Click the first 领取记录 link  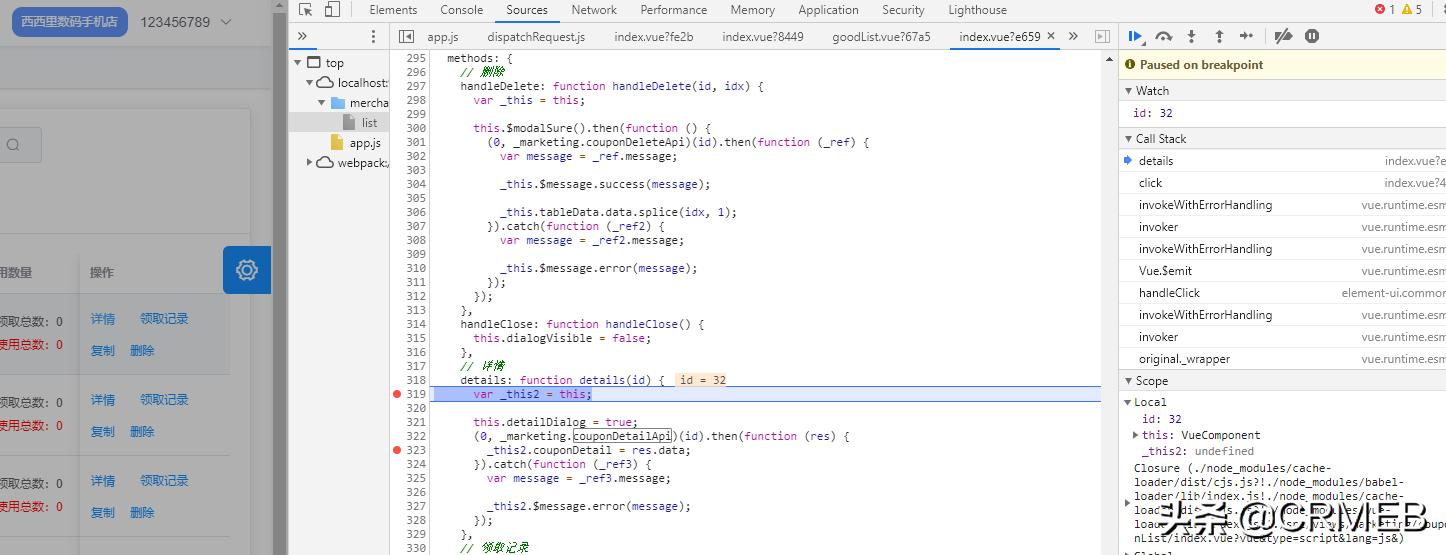click(164, 319)
